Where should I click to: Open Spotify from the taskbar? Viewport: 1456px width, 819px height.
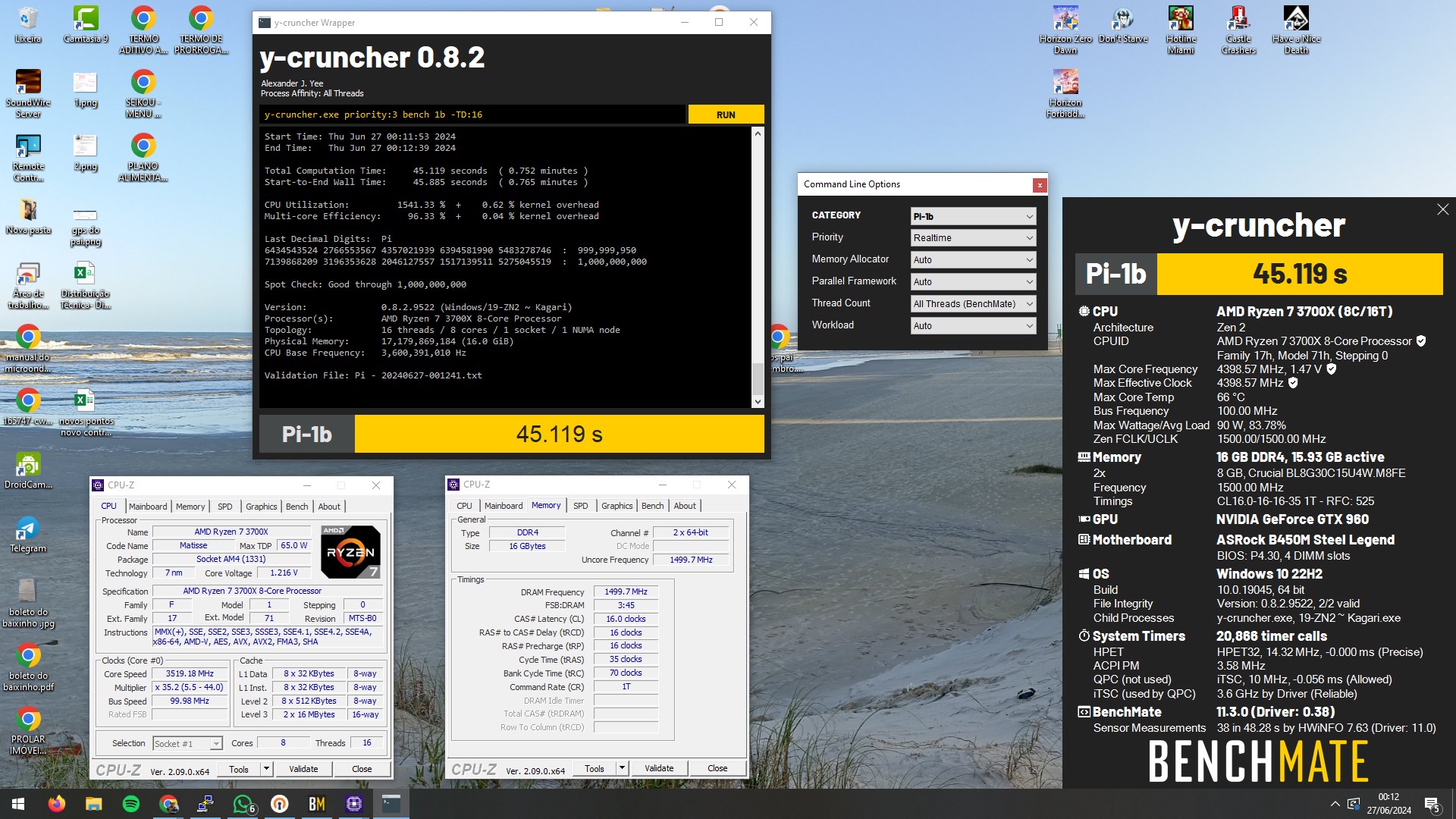point(131,804)
